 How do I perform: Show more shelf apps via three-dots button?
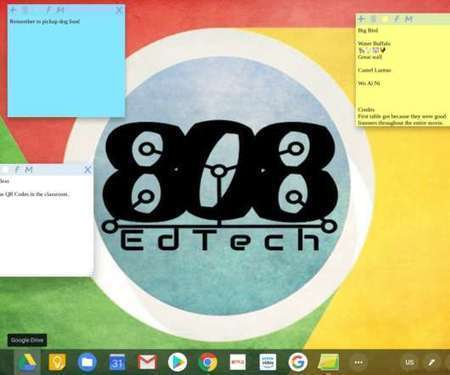pyautogui.click(x=359, y=362)
